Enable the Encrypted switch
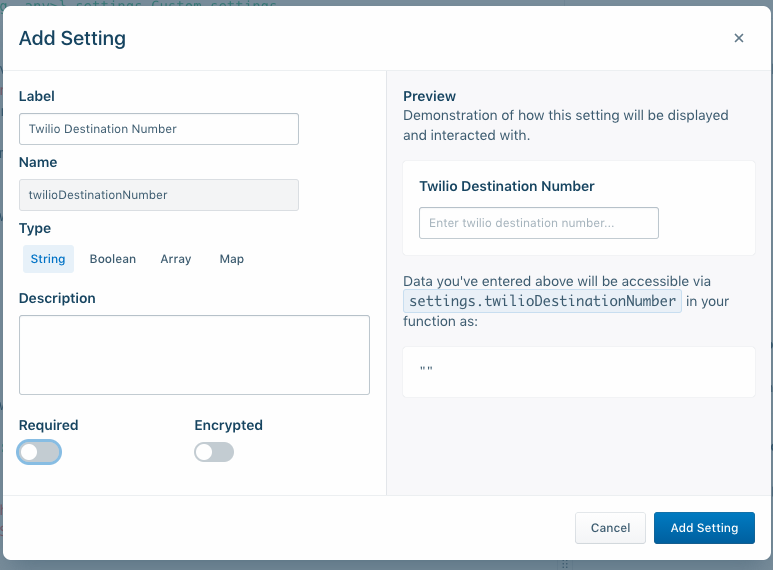Viewport: 773px width, 570px height. tap(214, 452)
